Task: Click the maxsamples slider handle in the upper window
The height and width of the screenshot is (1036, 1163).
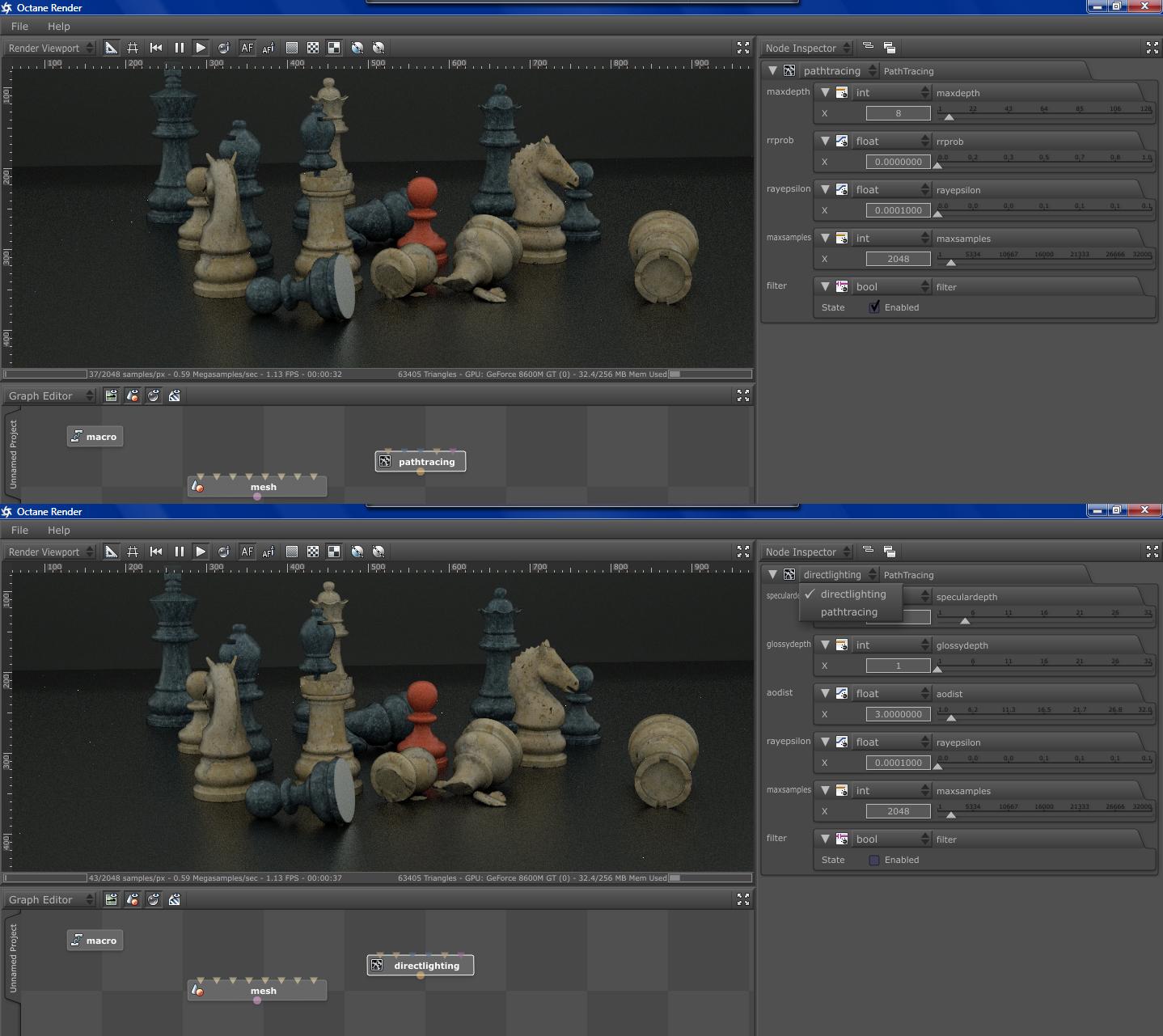Action: click(951, 263)
